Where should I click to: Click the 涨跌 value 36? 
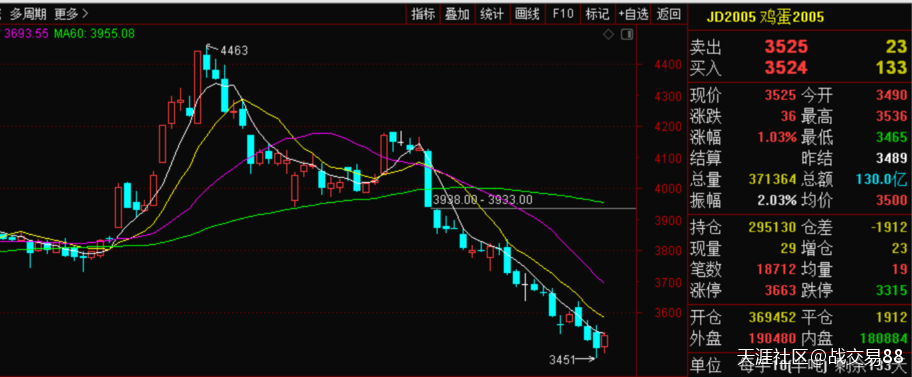point(788,117)
